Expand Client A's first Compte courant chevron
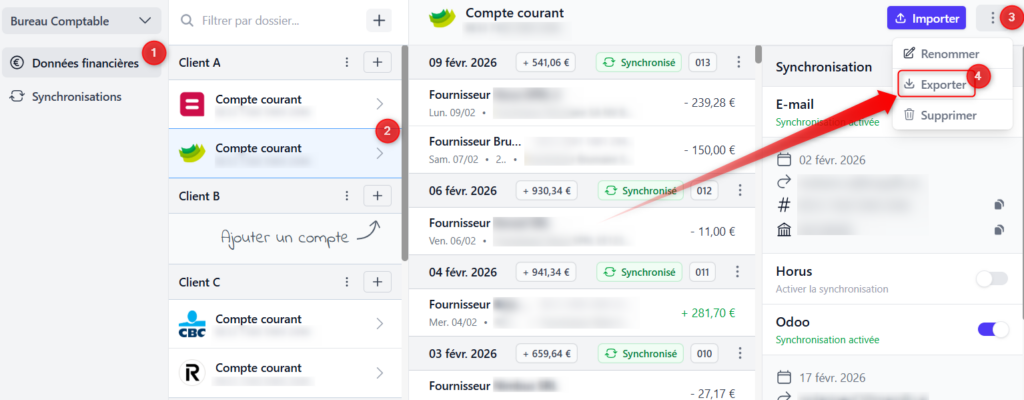This screenshot has width=1024, height=400. [380, 103]
